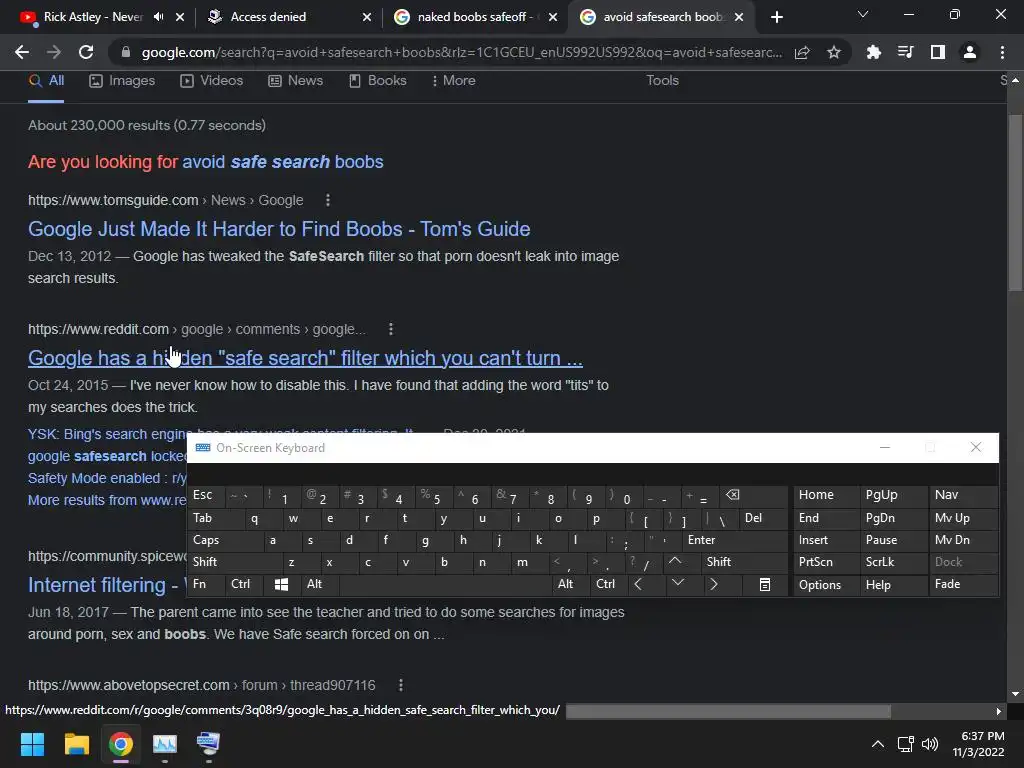Toggle the Chrome side panel icon
Viewport: 1024px width, 768px height.
coord(938,52)
